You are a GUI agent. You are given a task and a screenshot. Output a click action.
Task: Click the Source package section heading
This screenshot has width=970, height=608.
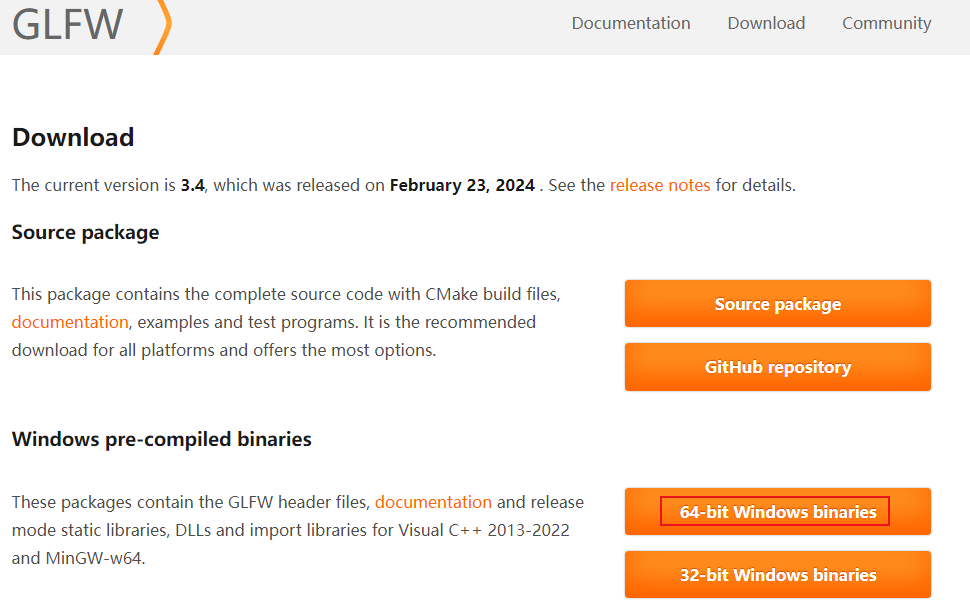click(85, 232)
